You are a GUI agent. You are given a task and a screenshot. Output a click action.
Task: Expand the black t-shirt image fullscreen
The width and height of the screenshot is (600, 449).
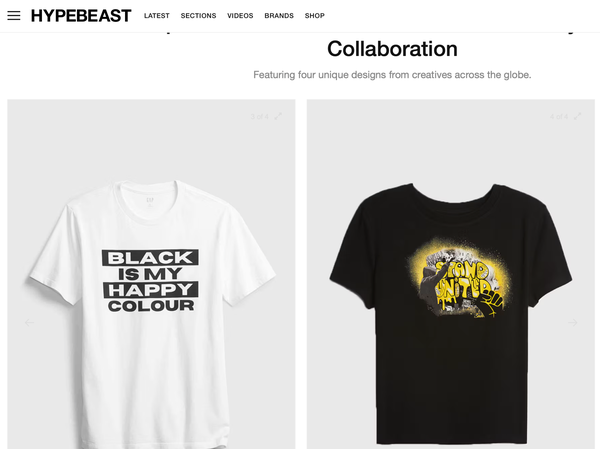[577, 116]
